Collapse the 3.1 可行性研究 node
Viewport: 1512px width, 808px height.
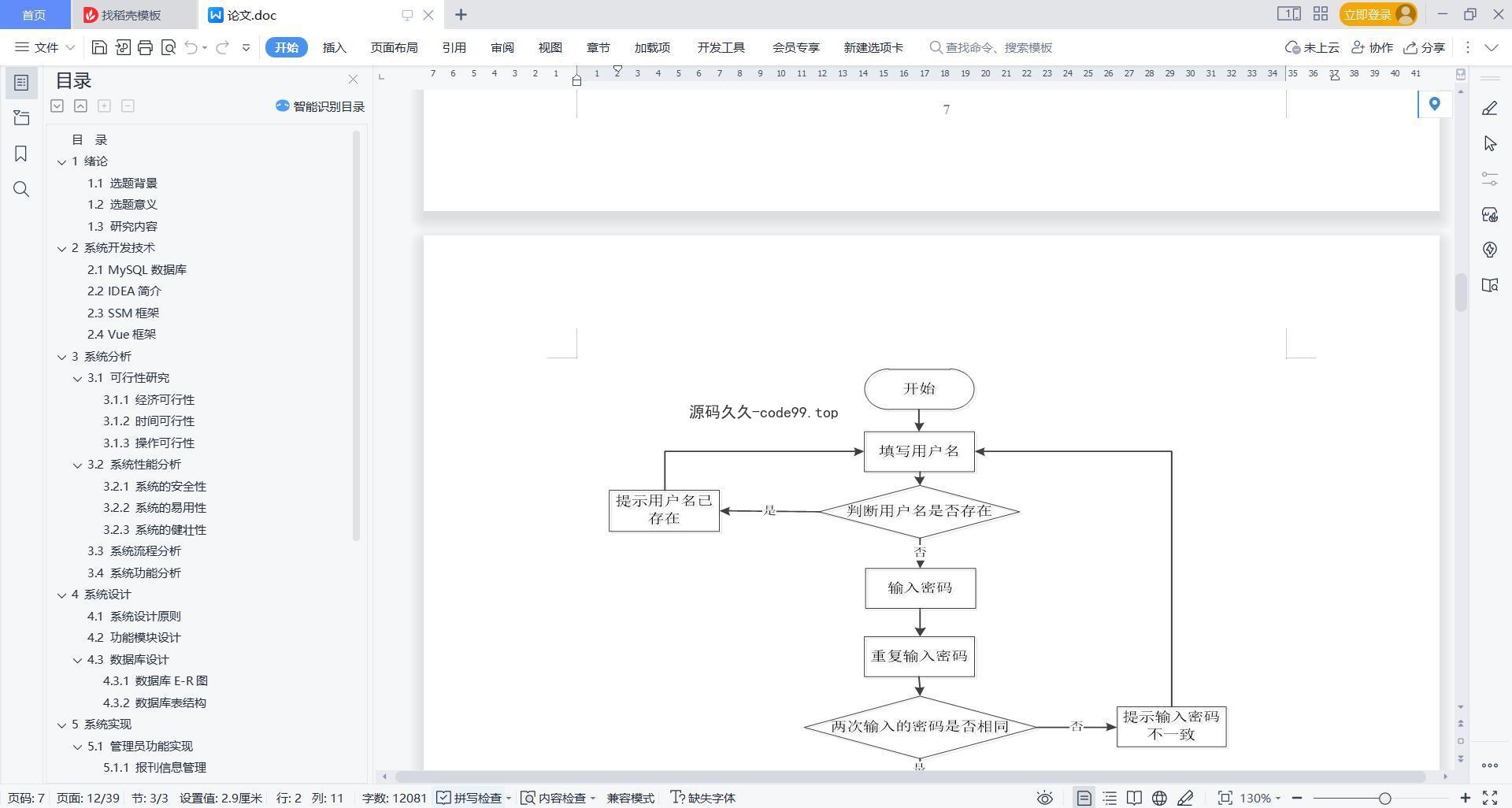point(78,378)
